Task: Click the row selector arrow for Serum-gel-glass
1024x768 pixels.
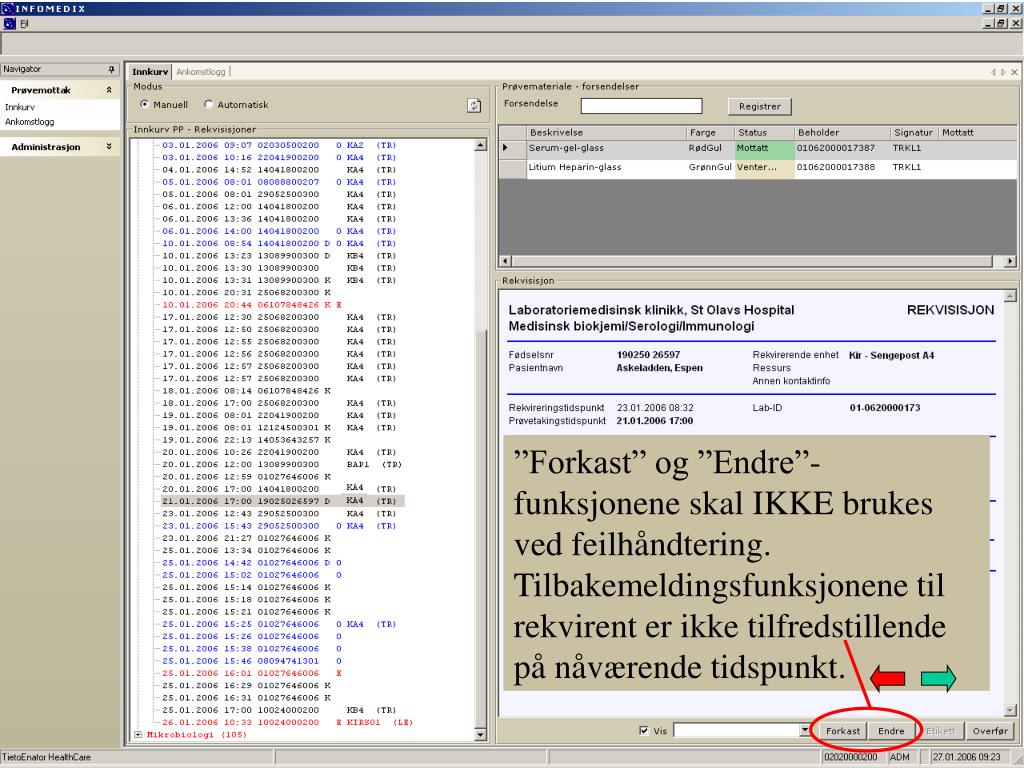Action: [x=505, y=148]
